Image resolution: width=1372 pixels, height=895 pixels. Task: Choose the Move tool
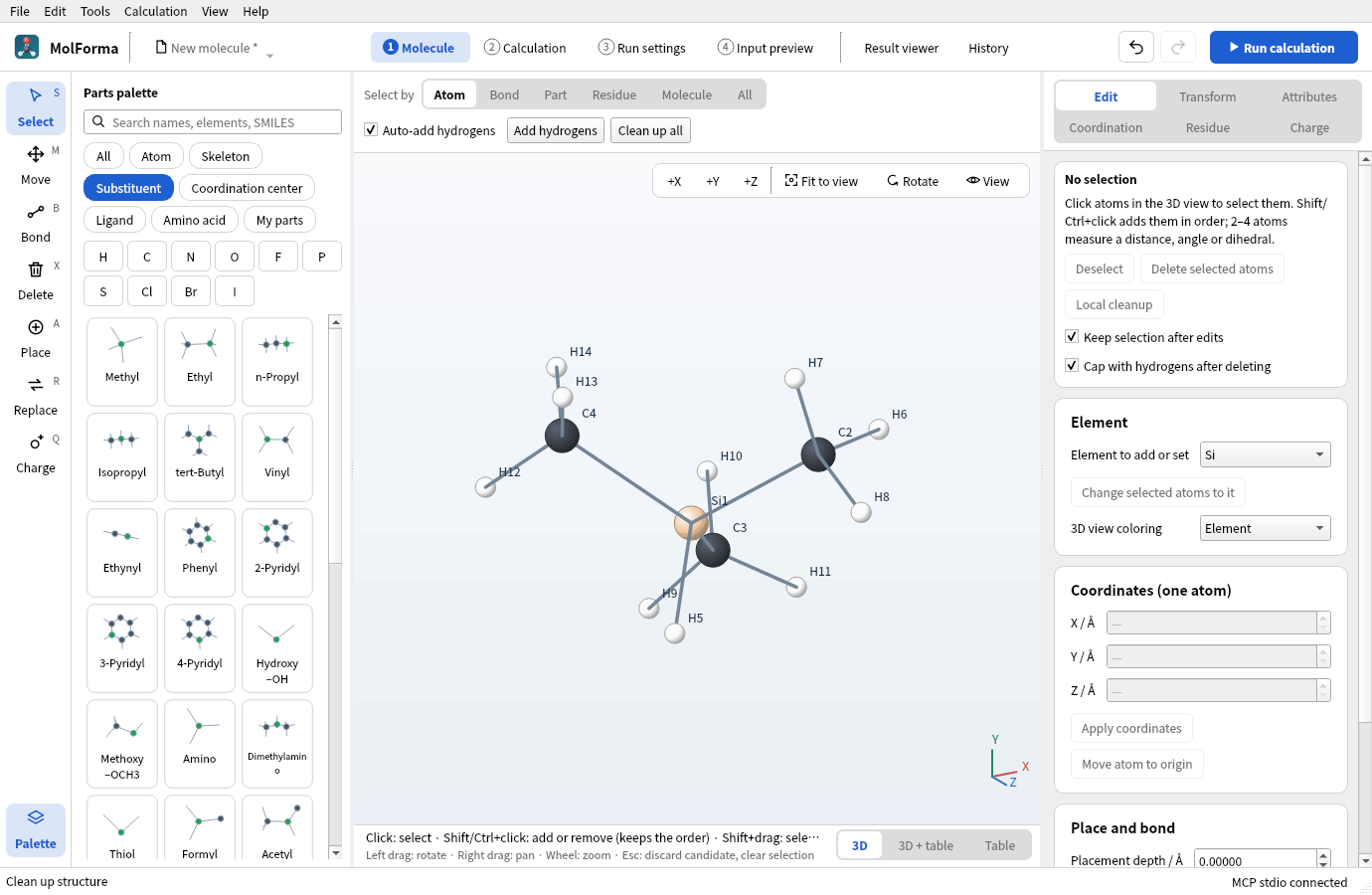(x=36, y=165)
